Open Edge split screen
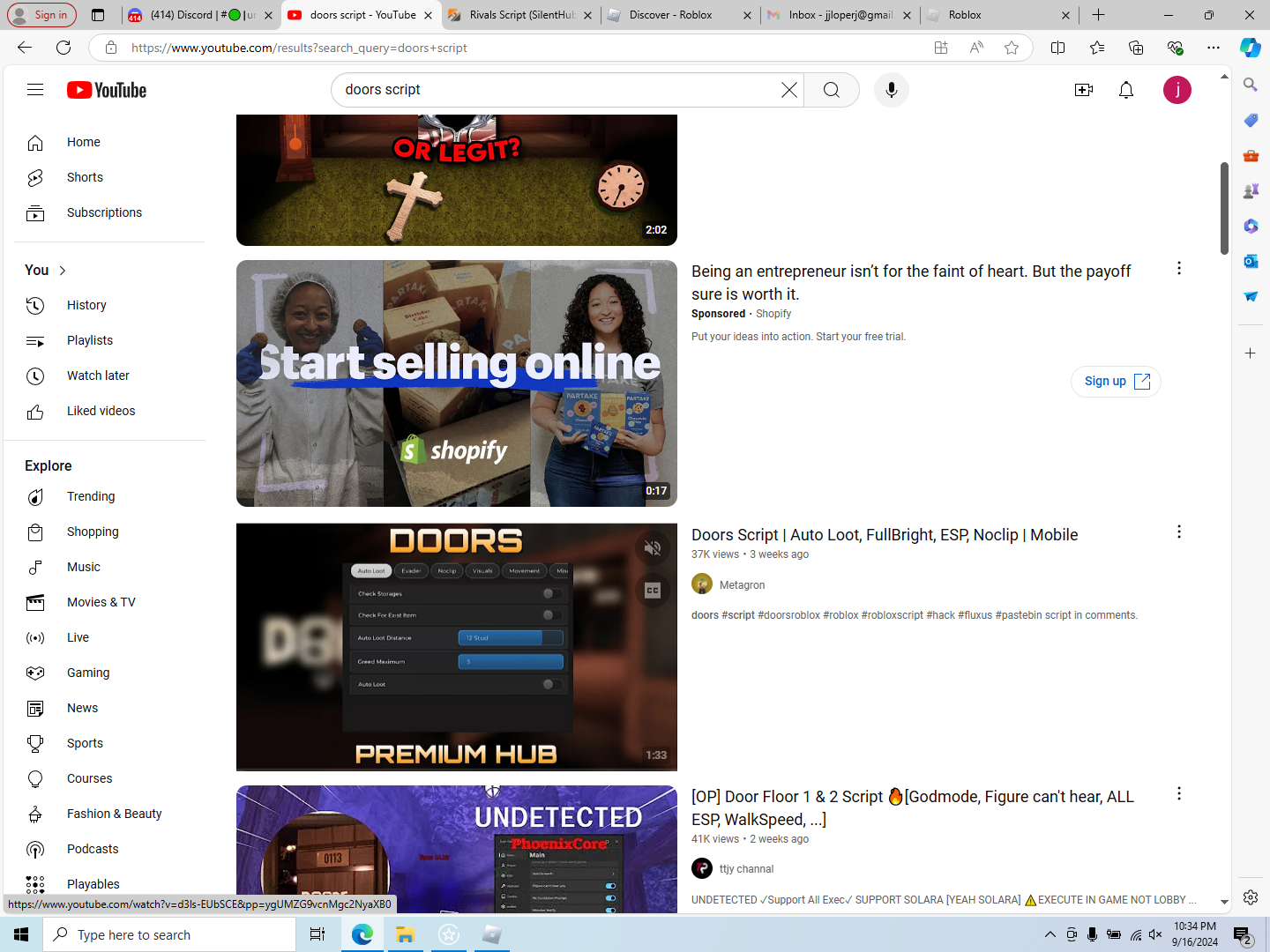Image resolution: width=1270 pixels, height=952 pixels. (1058, 48)
